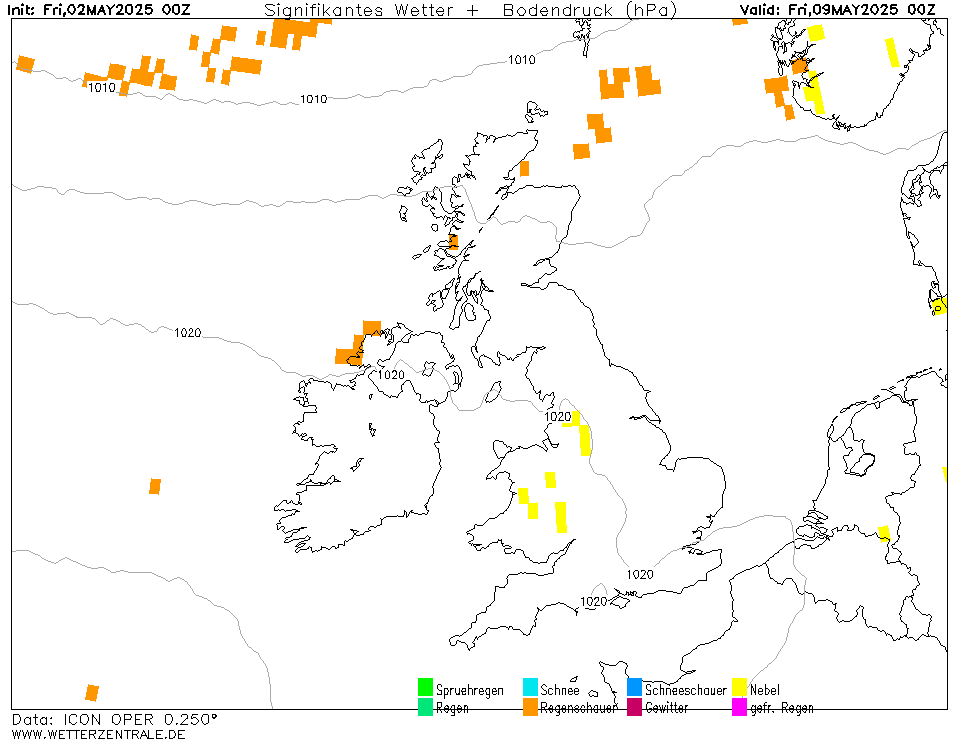
Task: Click the Init: Fri,02MAY2025 00Z text
Action: (x=98, y=10)
